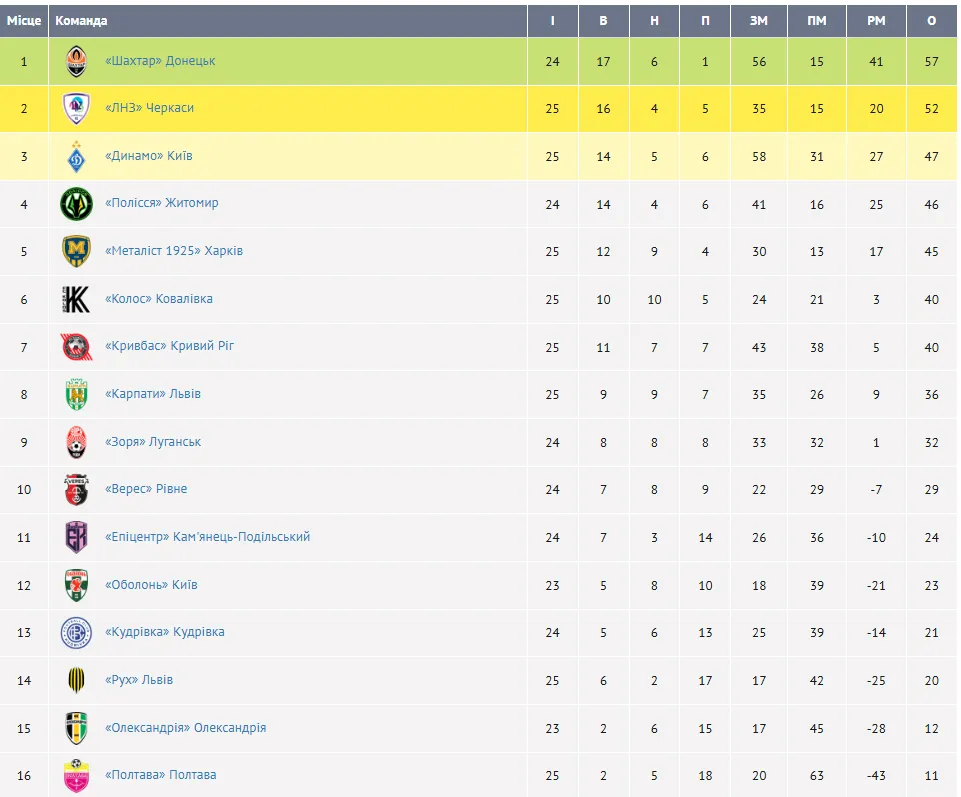The image size is (961, 797).
Task: Click the Shakhtar Donetsk club logo
Action: 77,62
